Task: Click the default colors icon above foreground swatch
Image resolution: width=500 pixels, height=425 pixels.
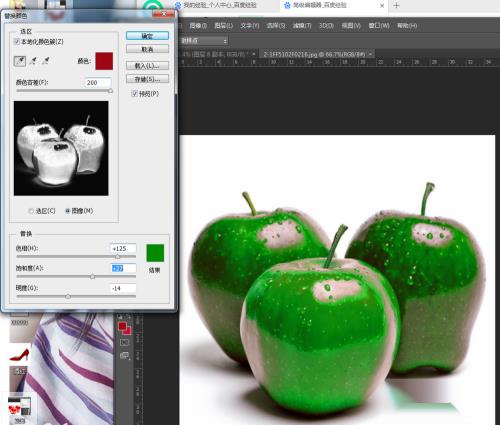Action: click(x=120, y=316)
